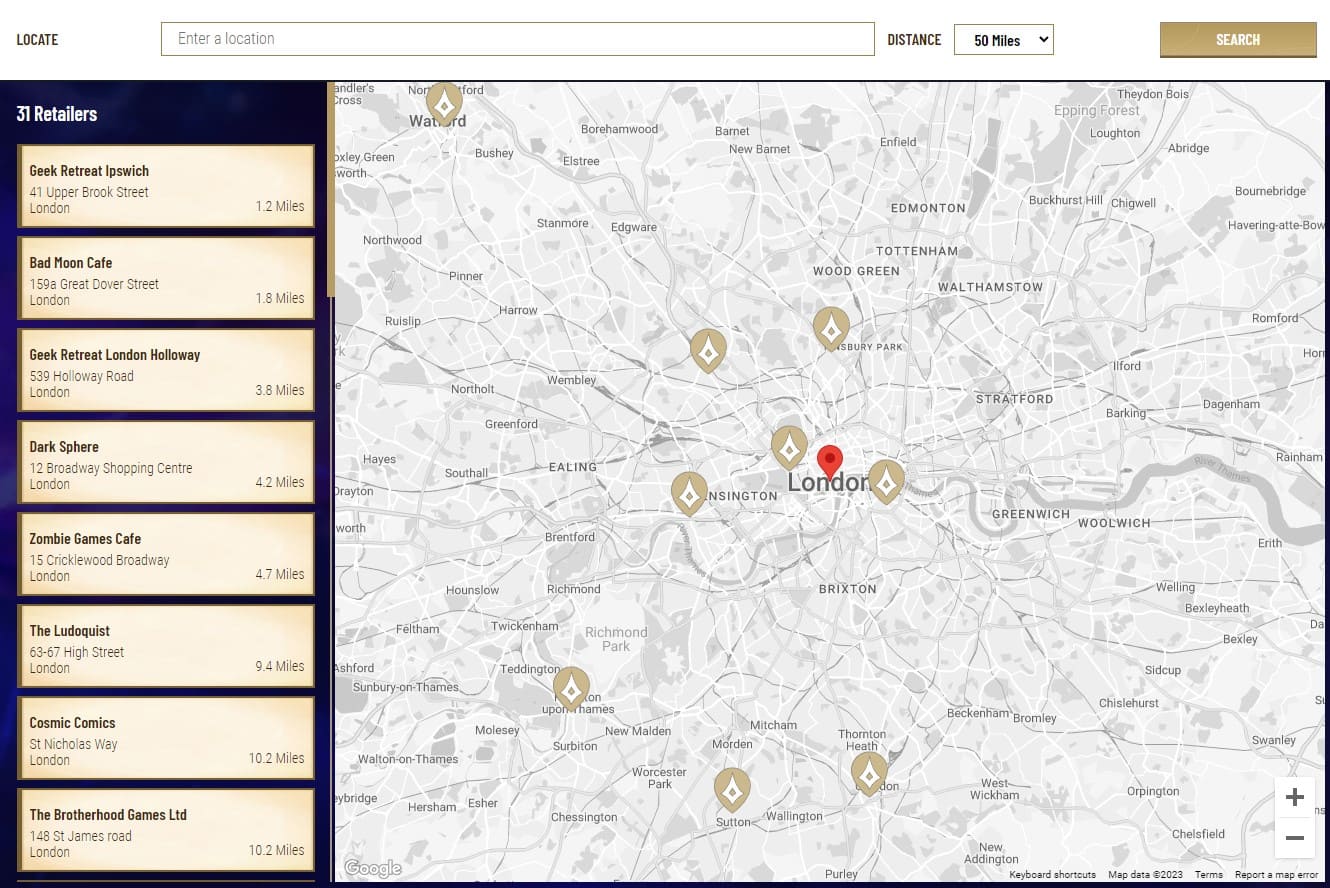Click the retailer marker near Kingston upon Thames
This screenshot has width=1330, height=888.
pyautogui.click(x=571, y=688)
